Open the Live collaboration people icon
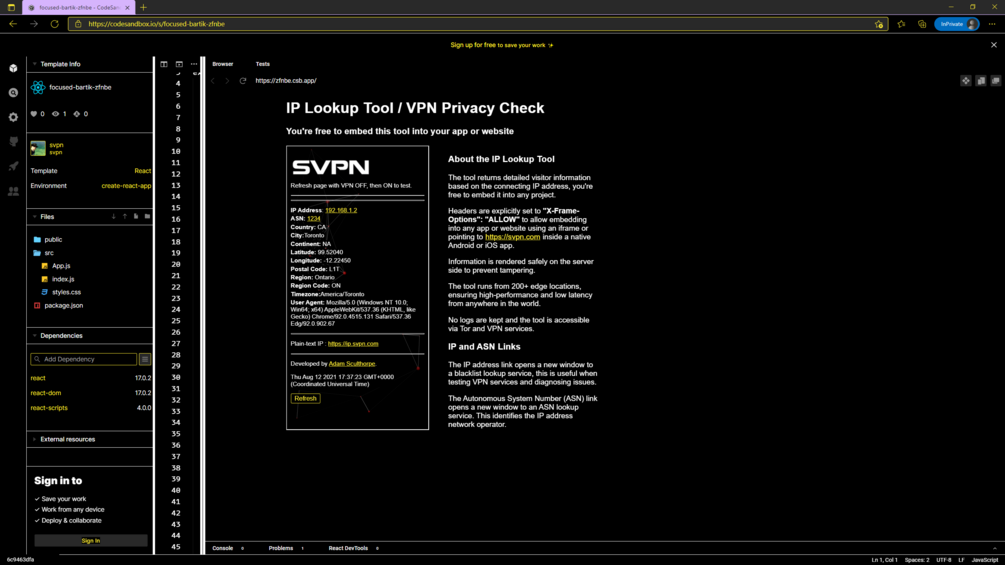 (x=13, y=191)
